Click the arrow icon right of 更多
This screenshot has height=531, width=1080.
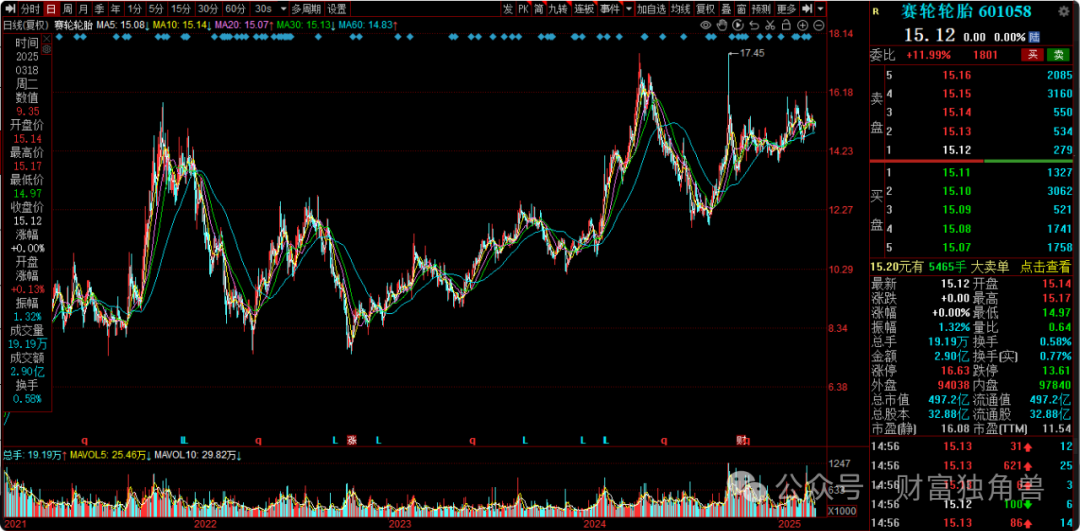[x=807, y=8]
